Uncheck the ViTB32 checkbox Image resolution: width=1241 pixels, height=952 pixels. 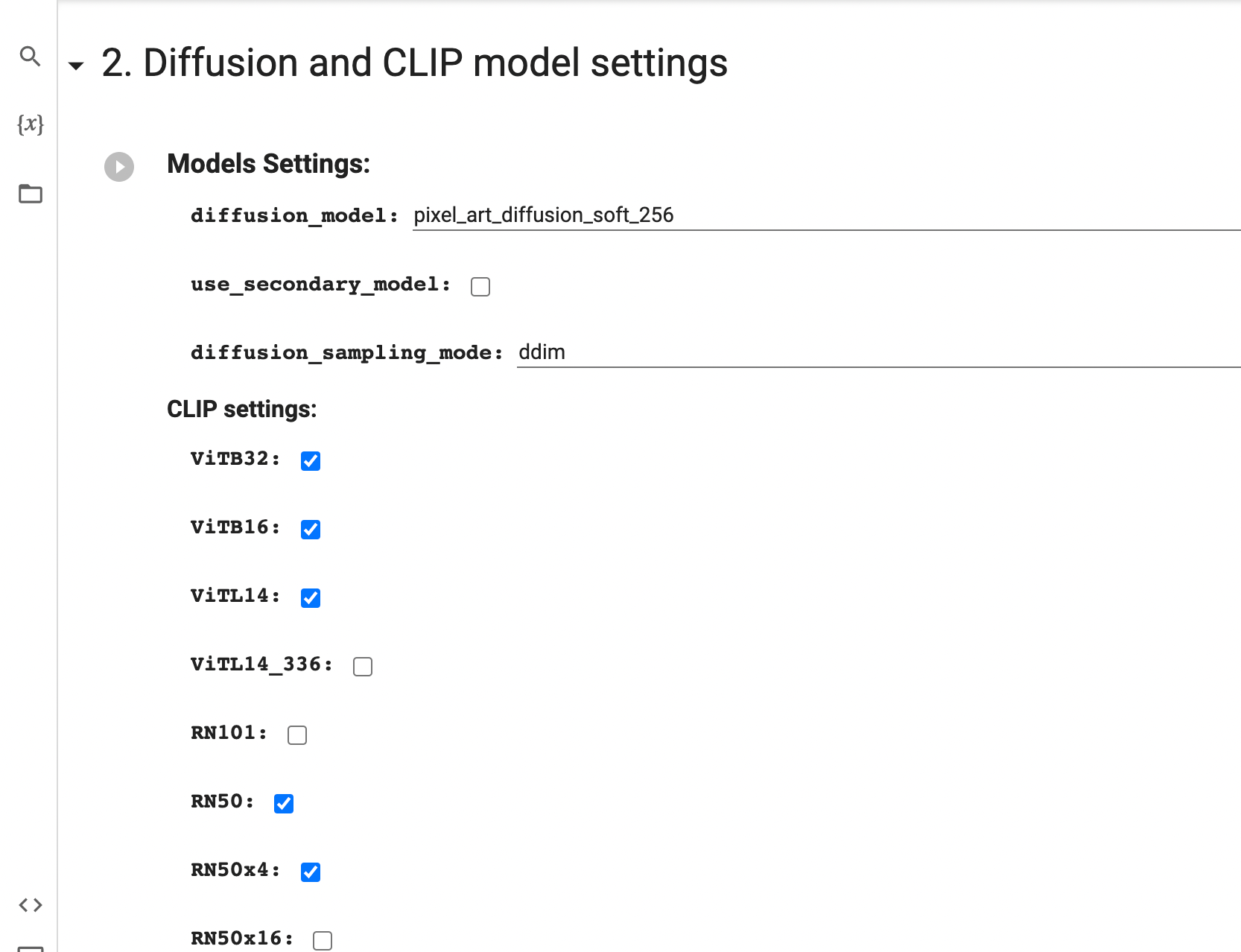311,461
